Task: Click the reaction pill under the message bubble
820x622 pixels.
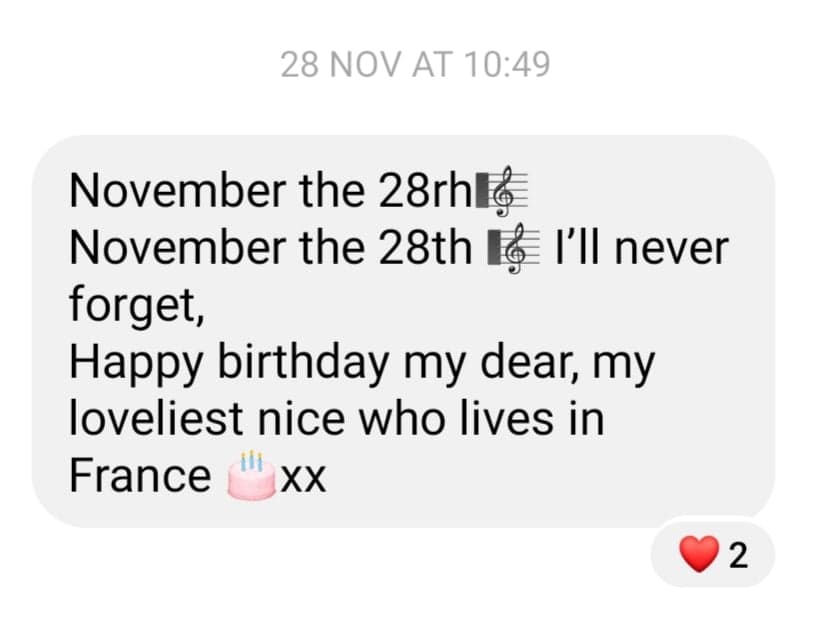Action: coord(713,555)
